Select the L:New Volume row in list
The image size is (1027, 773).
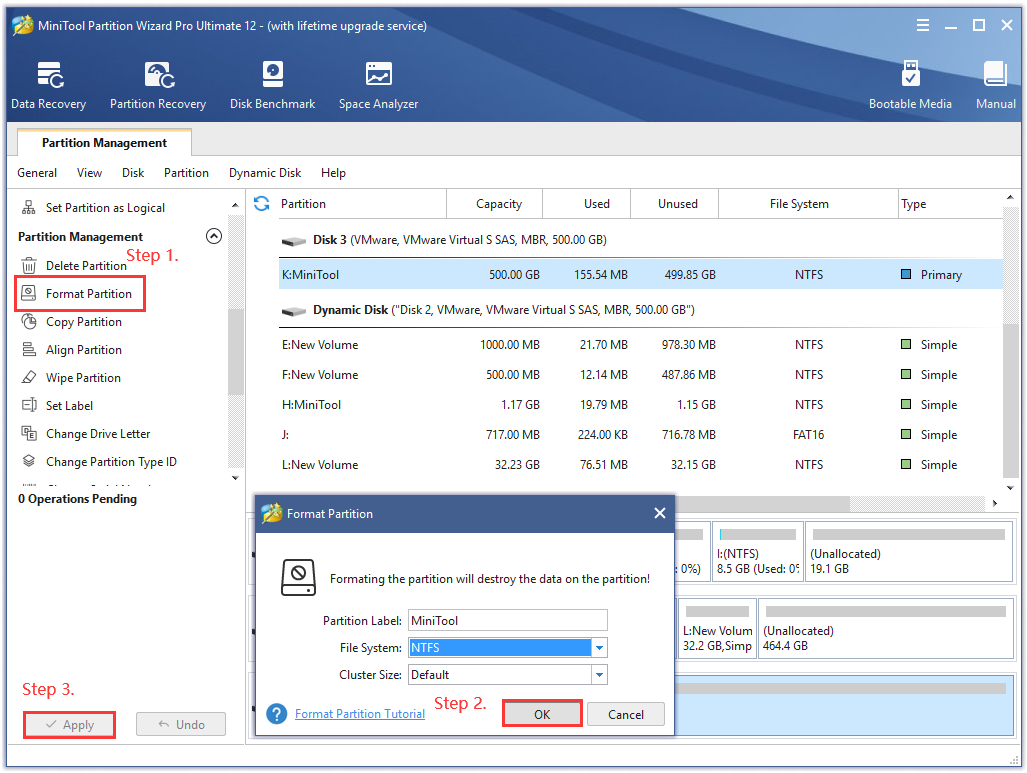(x=641, y=465)
